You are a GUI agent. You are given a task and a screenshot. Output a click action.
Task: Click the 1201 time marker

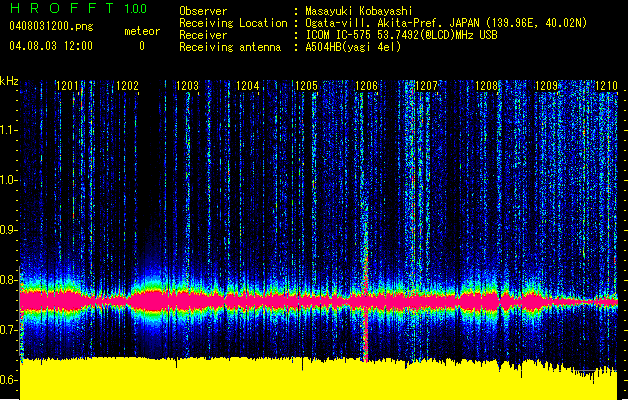[x=67, y=86]
